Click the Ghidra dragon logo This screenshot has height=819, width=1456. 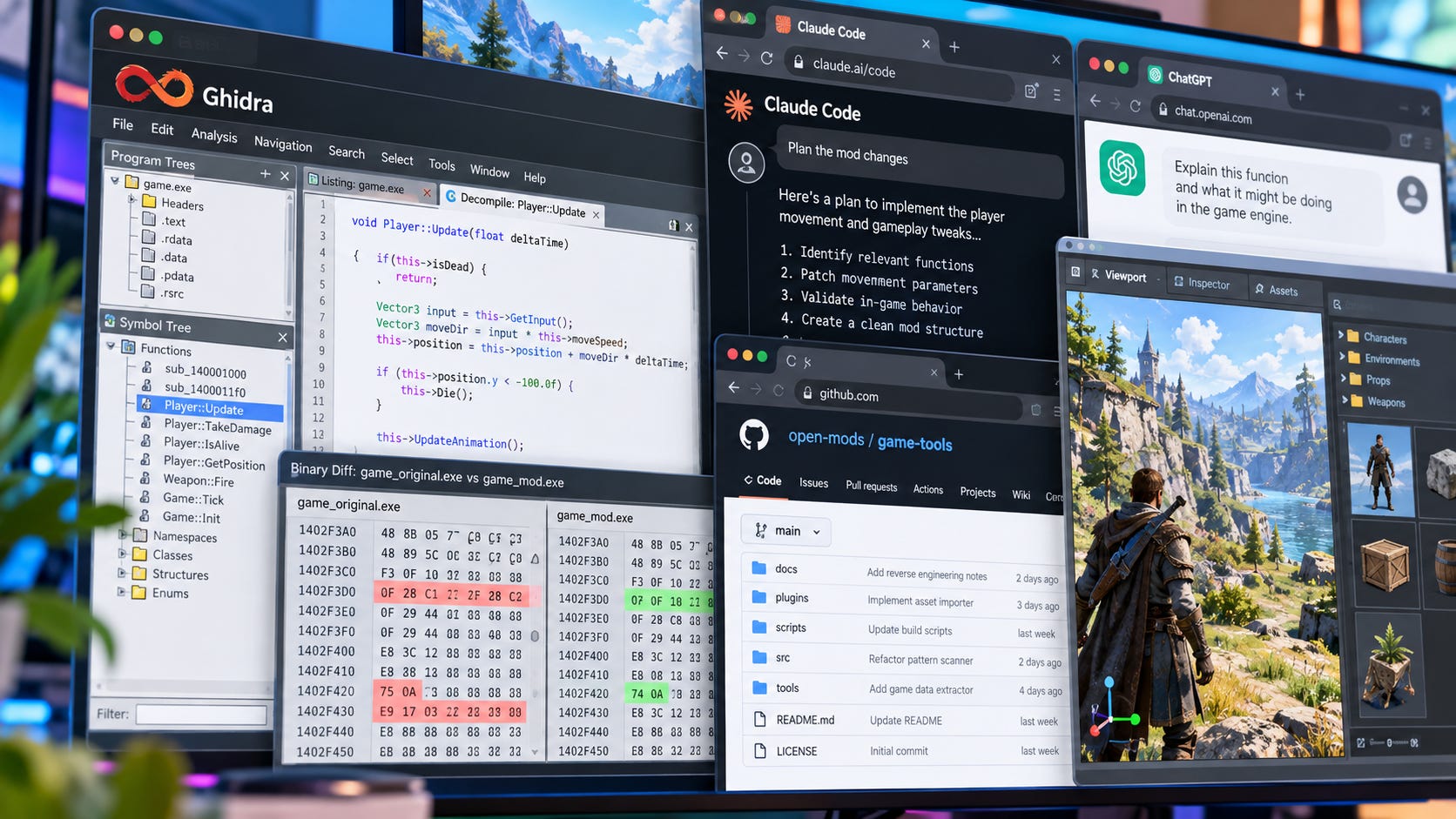pos(153,87)
